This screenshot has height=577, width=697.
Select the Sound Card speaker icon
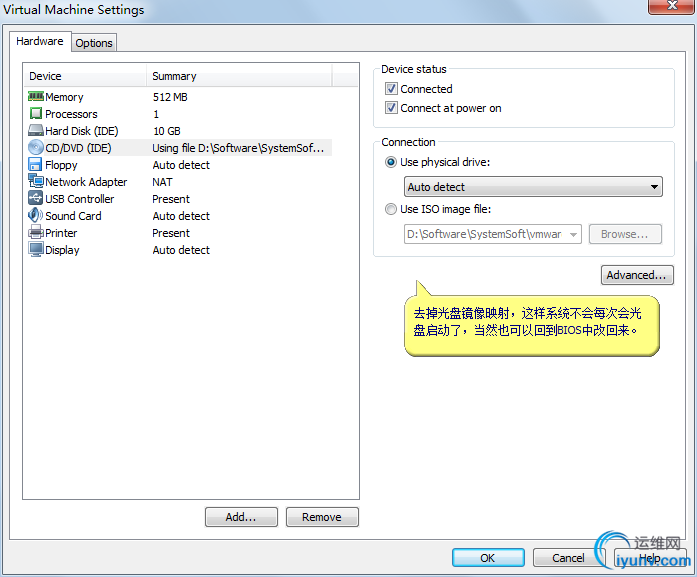(x=36, y=216)
